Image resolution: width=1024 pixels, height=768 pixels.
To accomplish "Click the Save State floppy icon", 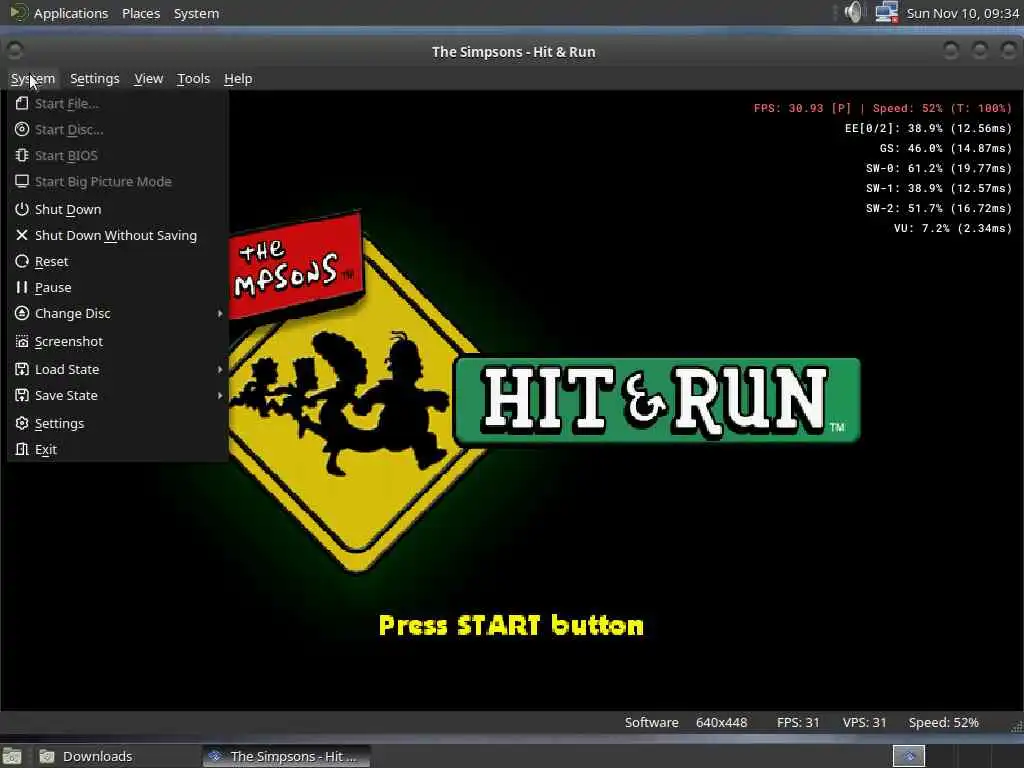I will [x=22, y=395].
